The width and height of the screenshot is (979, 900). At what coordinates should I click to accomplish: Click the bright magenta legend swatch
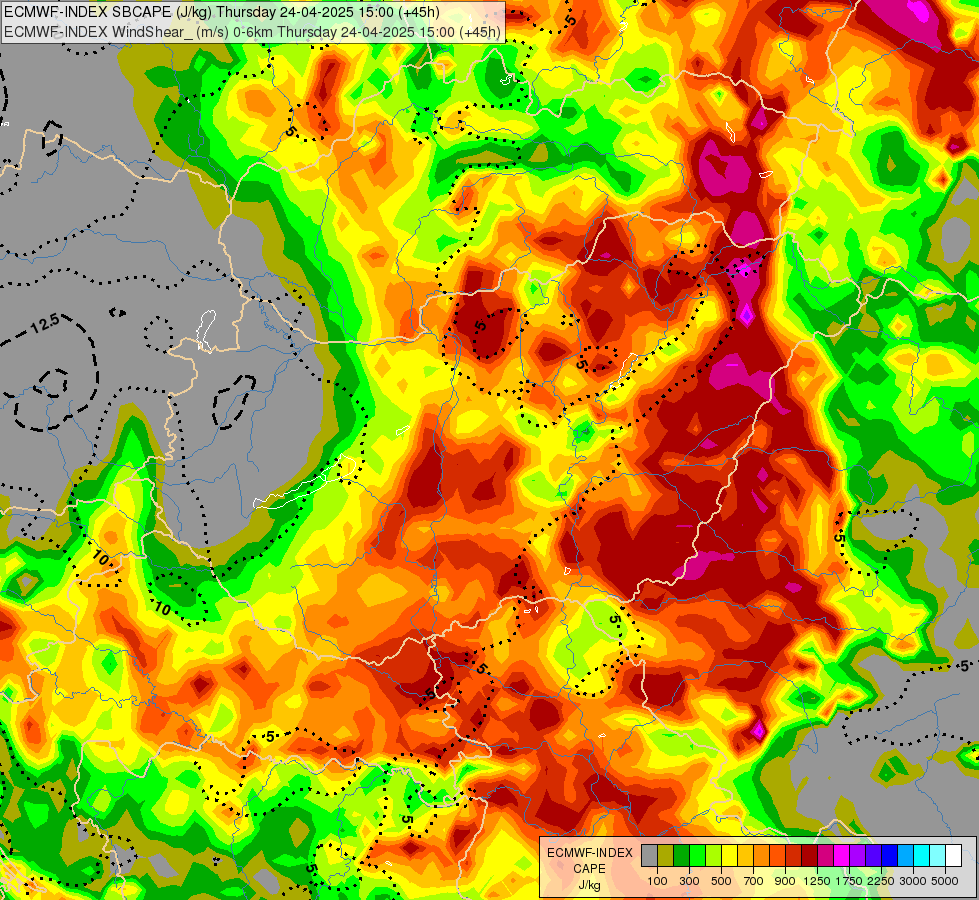pyautogui.click(x=841, y=855)
